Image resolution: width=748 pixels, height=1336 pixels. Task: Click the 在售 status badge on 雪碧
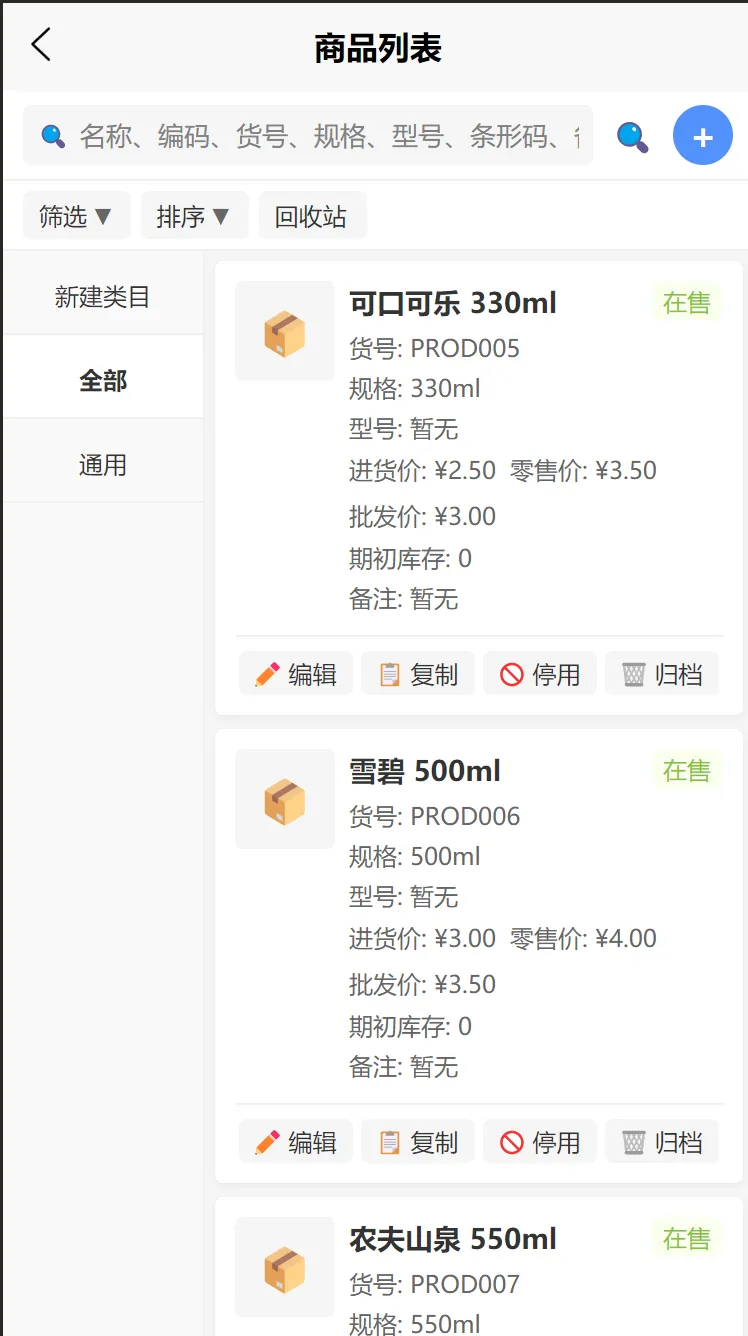686,770
